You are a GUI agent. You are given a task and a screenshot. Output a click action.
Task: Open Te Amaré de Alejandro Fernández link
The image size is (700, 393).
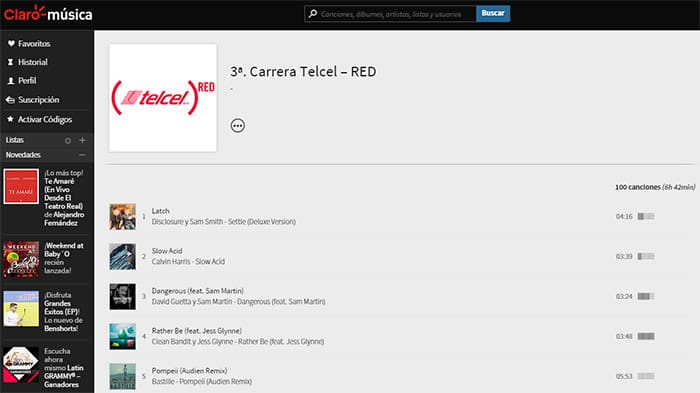pyautogui.click(x=64, y=198)
